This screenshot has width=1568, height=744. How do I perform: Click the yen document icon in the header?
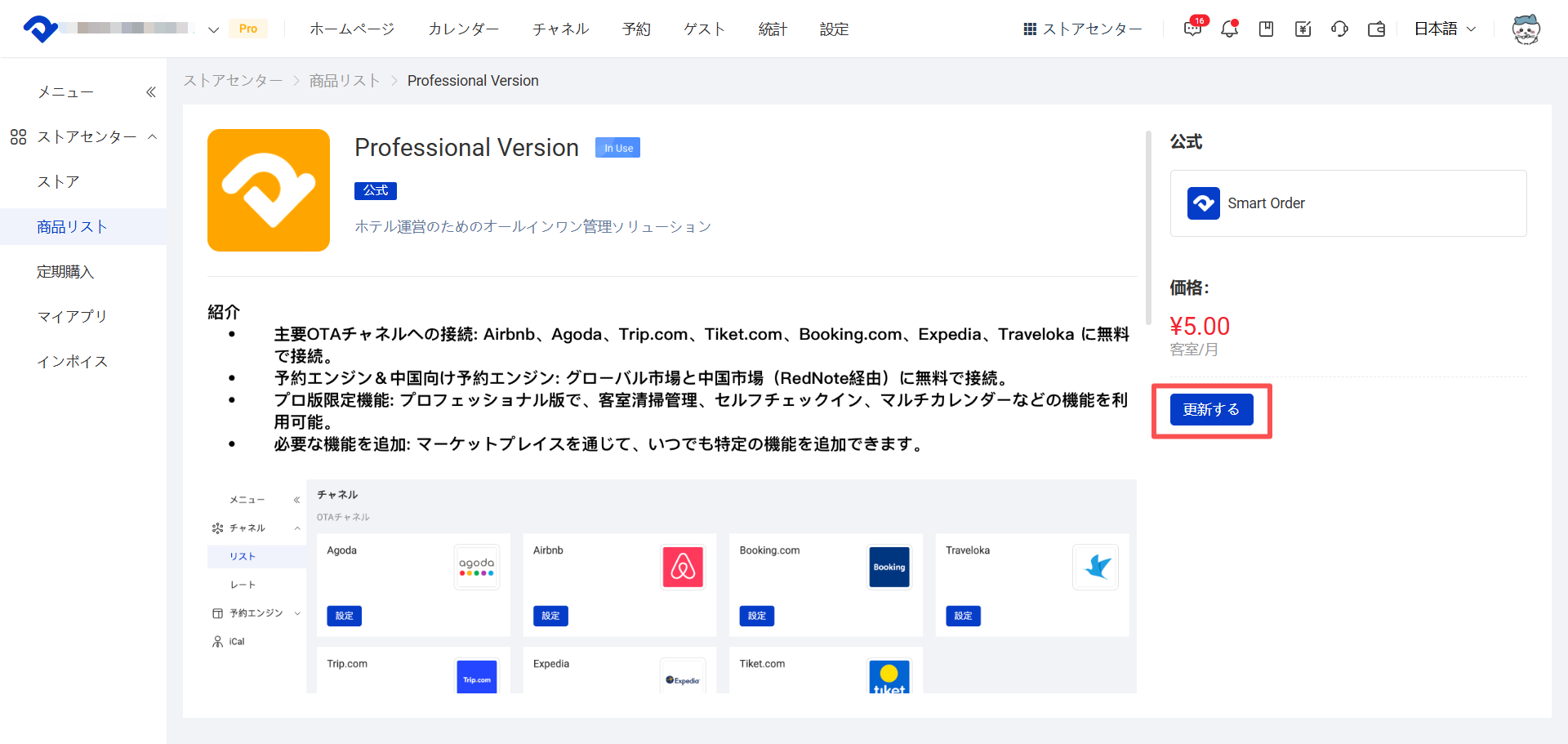[1303, 29]
